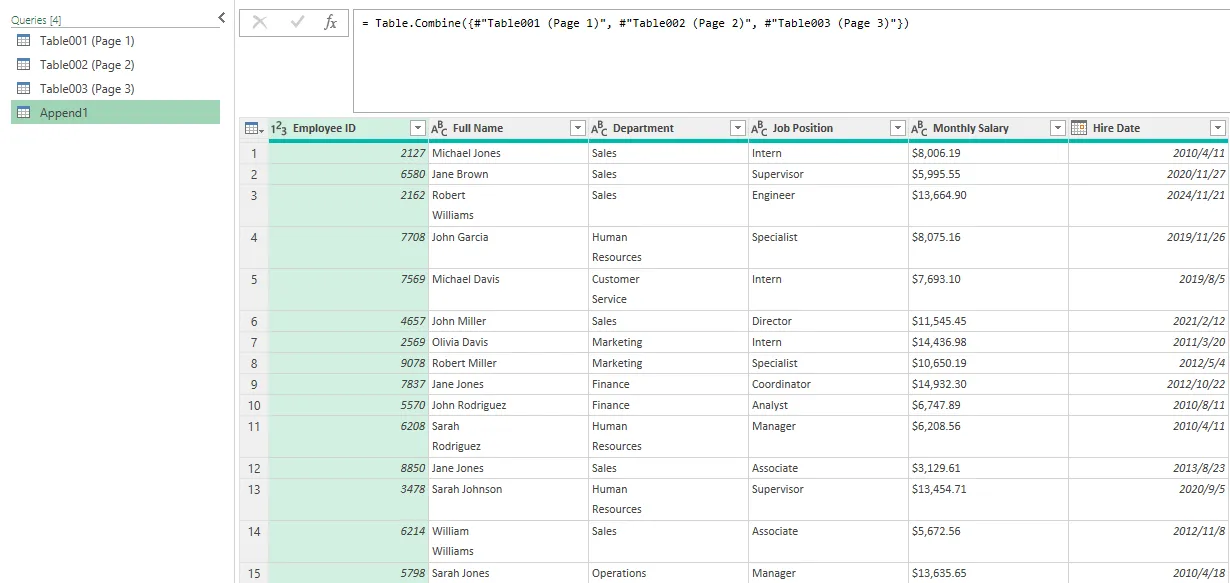Image resolution: width=1230 pixels, height=583 pixels.
Task: Change the Hire Date calendar type icon
Action: [x=1079, y=128]
